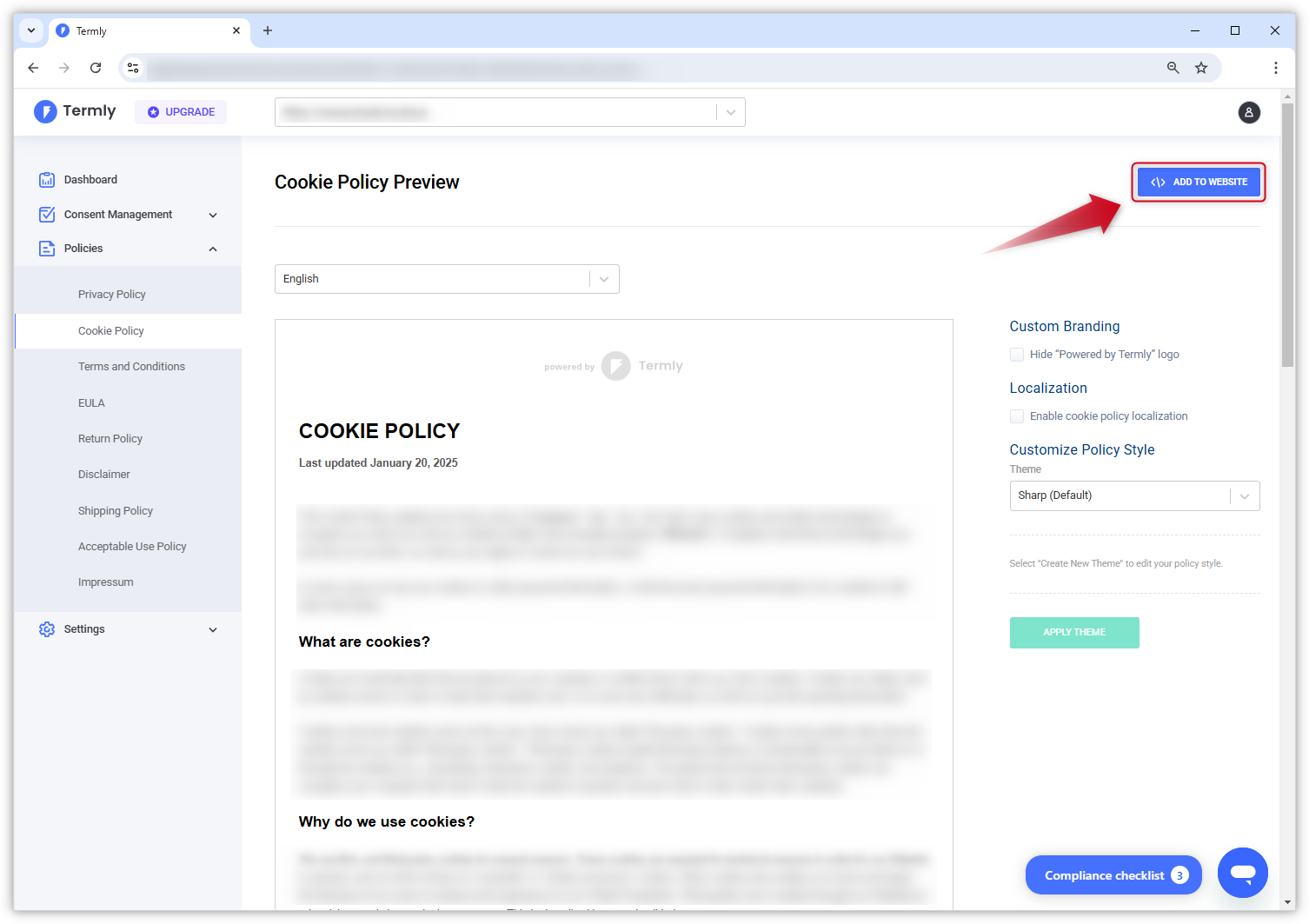Open the browser three-dot menu
The height and width of the screenshot is (924, 1309).
click(1275, 68)
